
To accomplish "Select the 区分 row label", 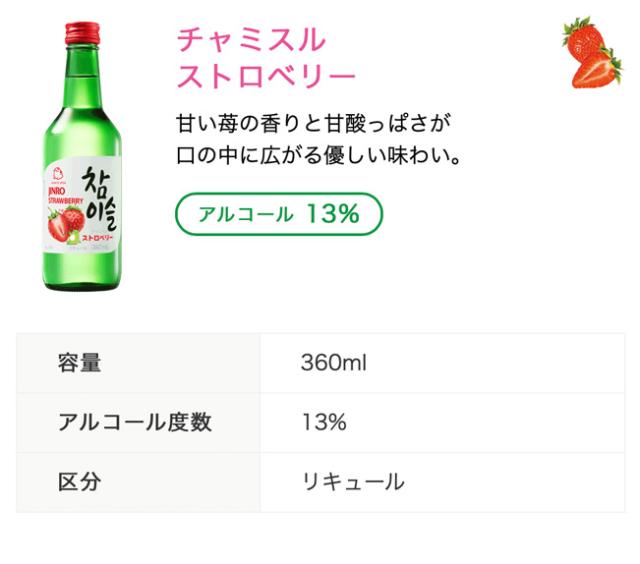I will (80, 481).
